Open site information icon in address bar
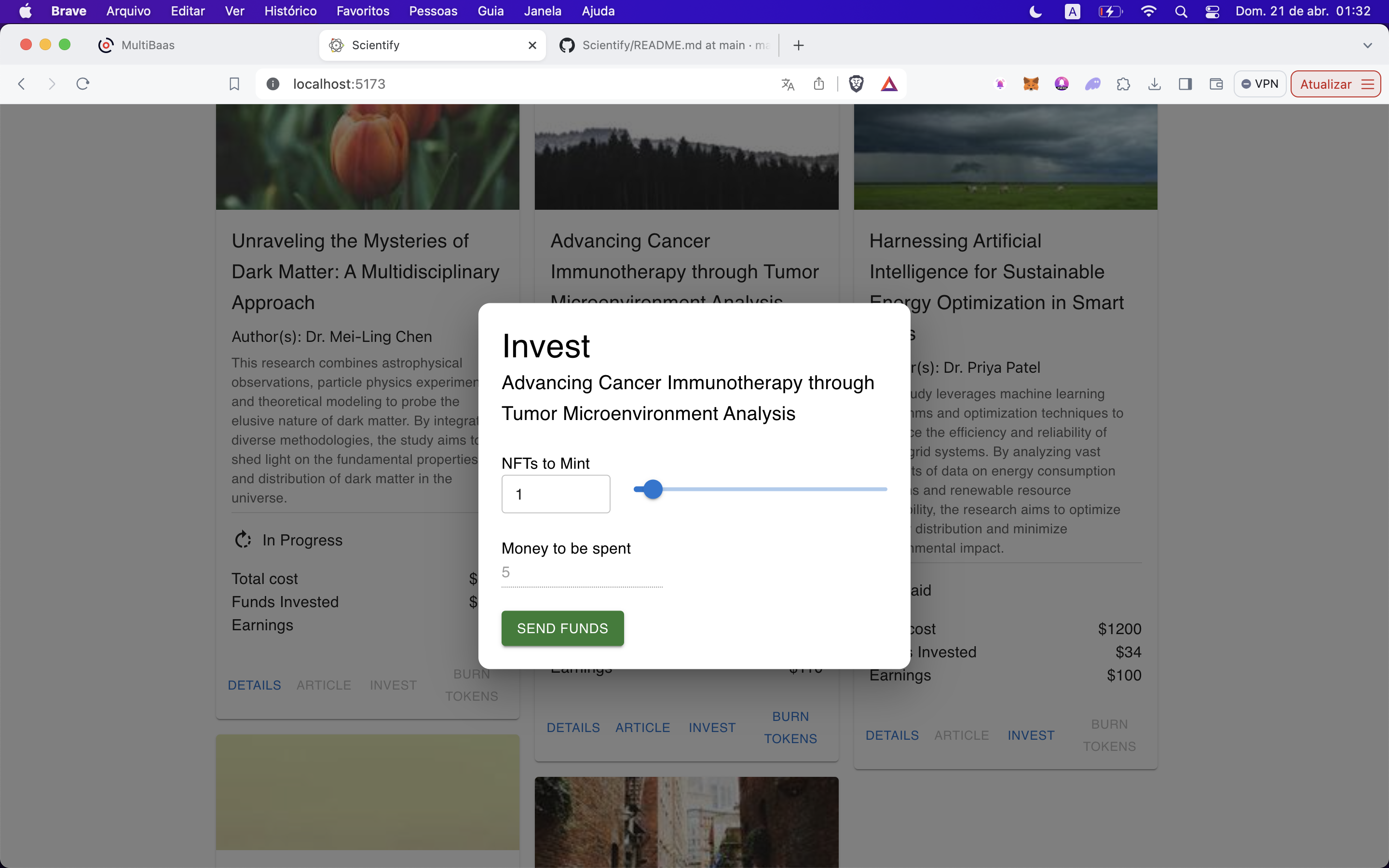Viewport: 1389px width, 868px height. [x=272, y=84]
